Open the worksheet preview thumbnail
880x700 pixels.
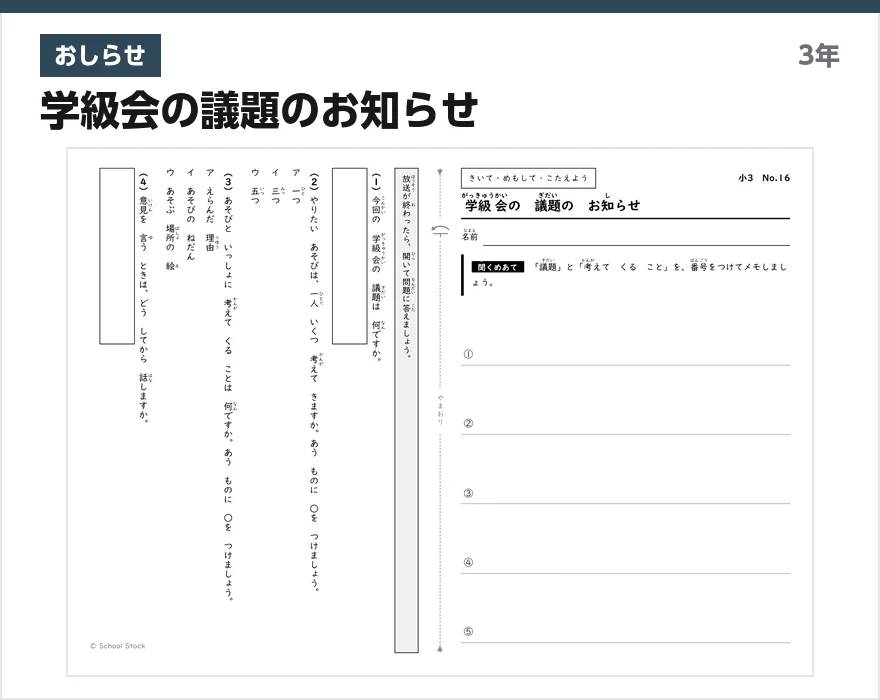(440, 412)
